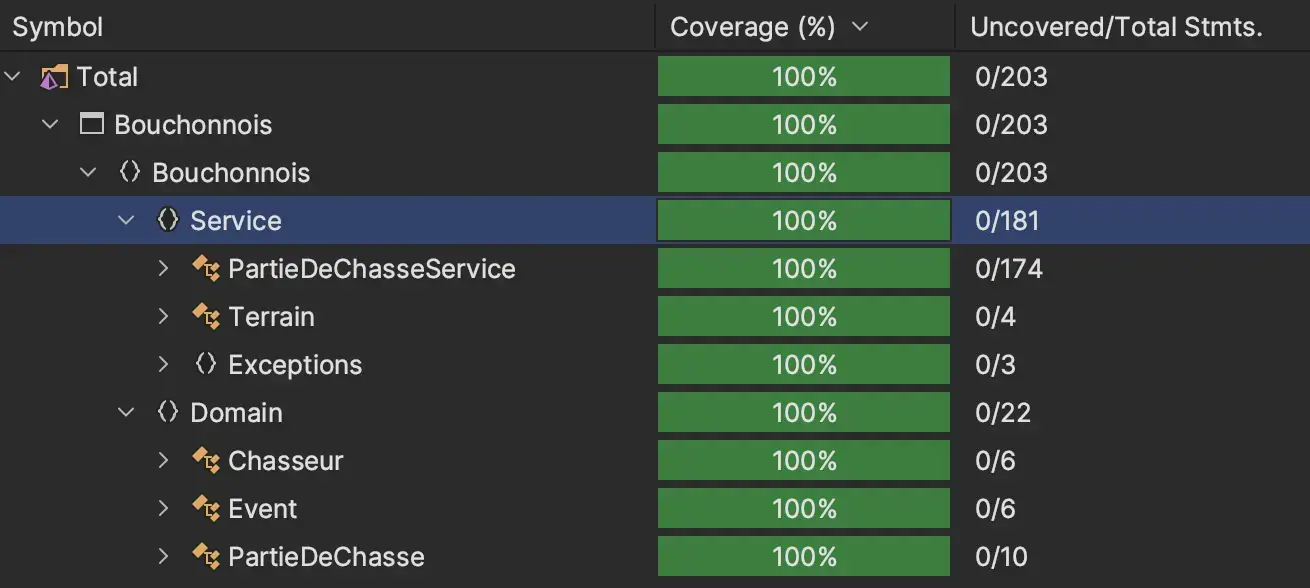Click the Terrain 100% coverage bar
The height and width of the screenshot is (588, 1310).
(x=804, y=317)
